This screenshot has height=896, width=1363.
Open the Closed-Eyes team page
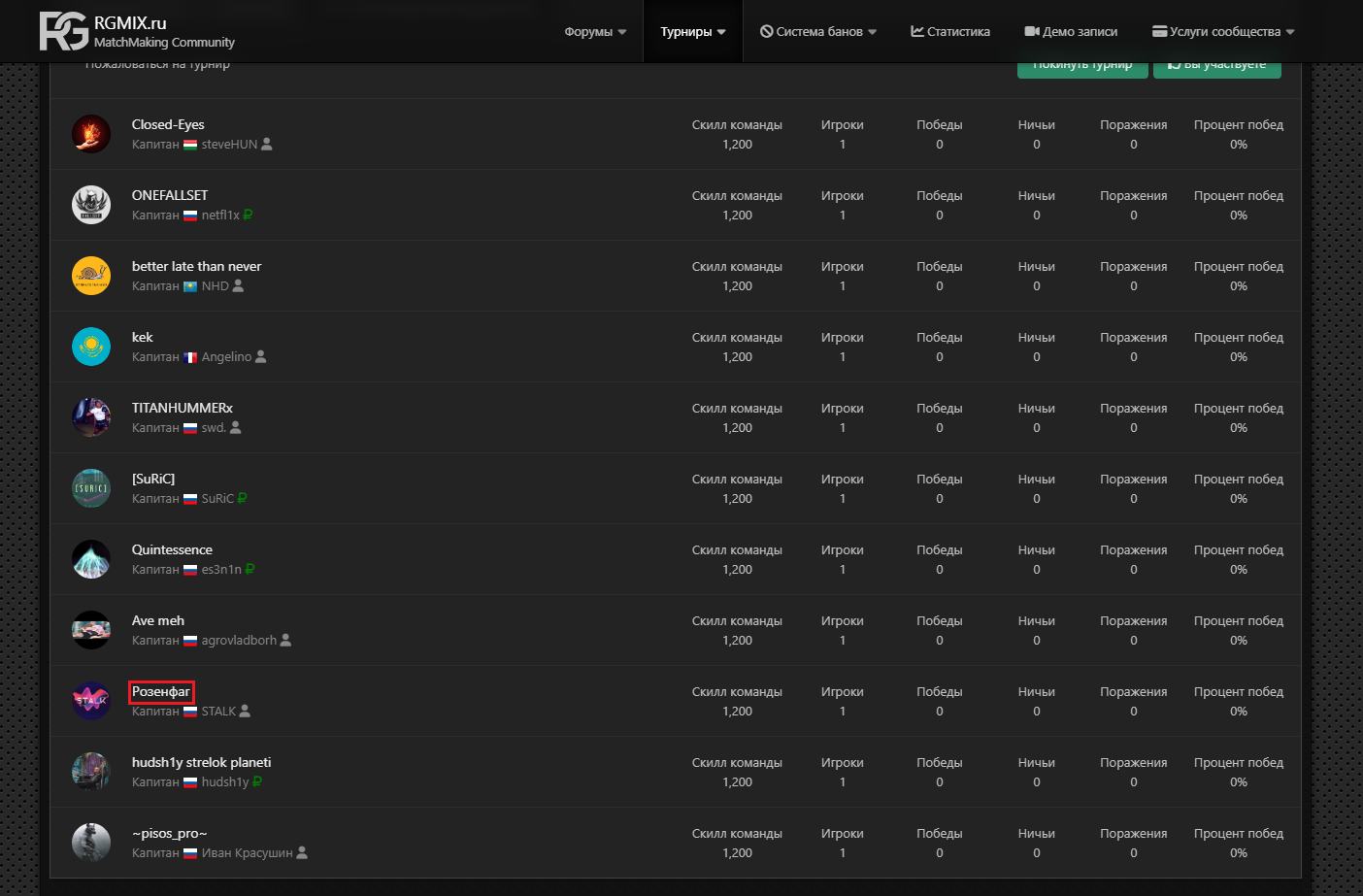click(168, 124)
